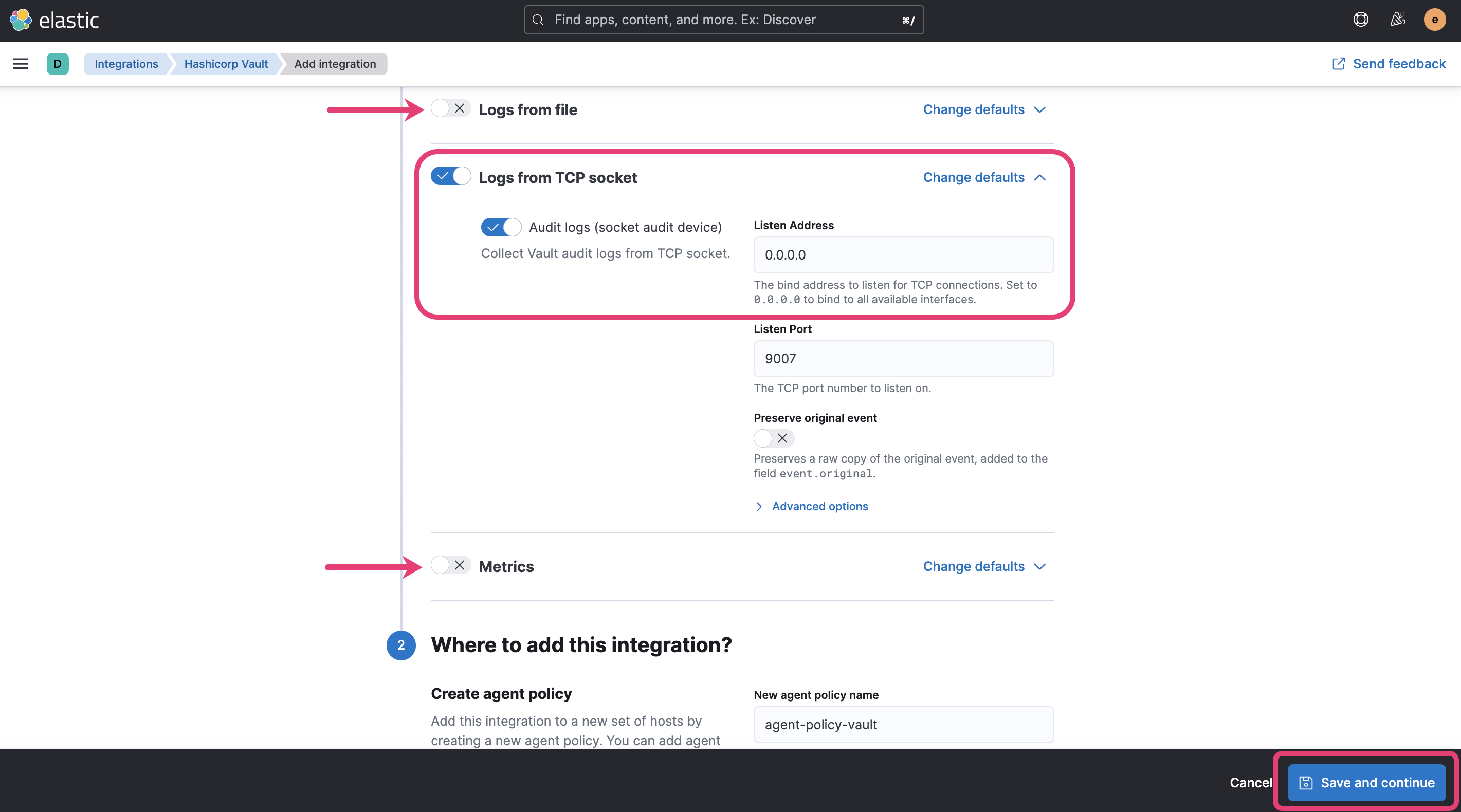Expand Change defaults for Logs from file
Viewport: 1461px width, 812px height.
click(x=984, y=109)
